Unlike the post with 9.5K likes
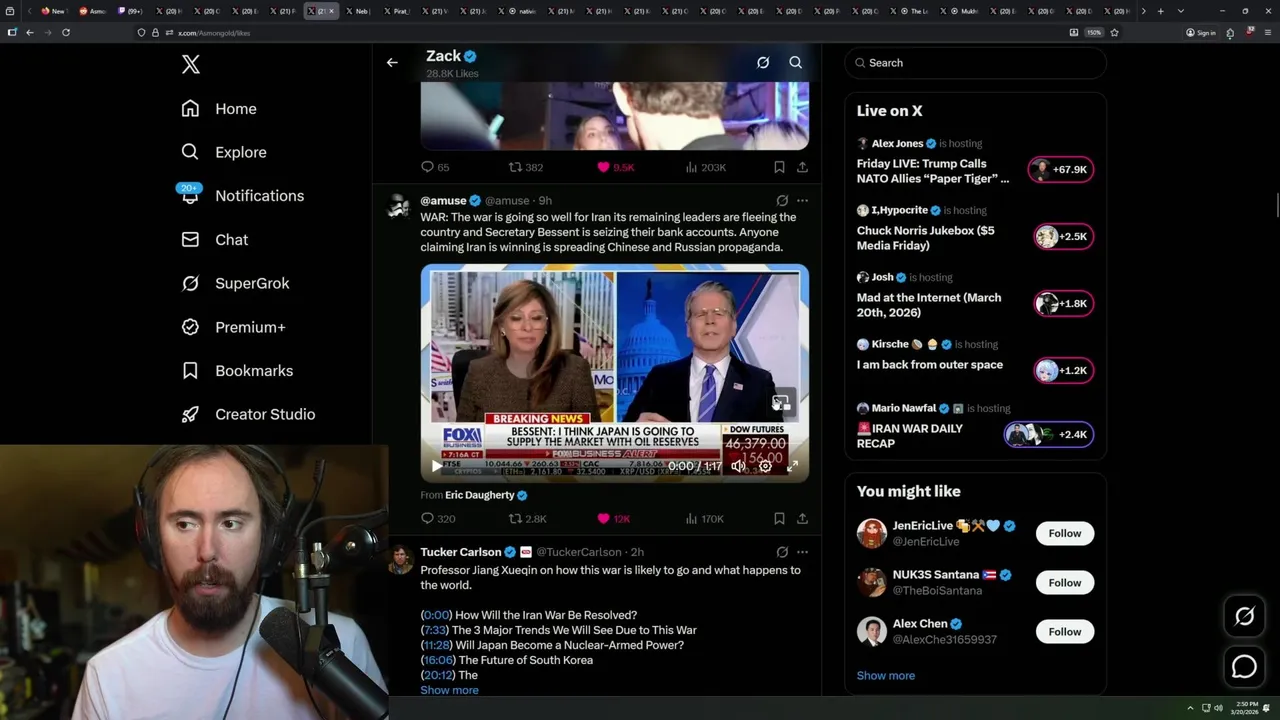The width and height of the screenshot is (1280, 720). (615, 167)
